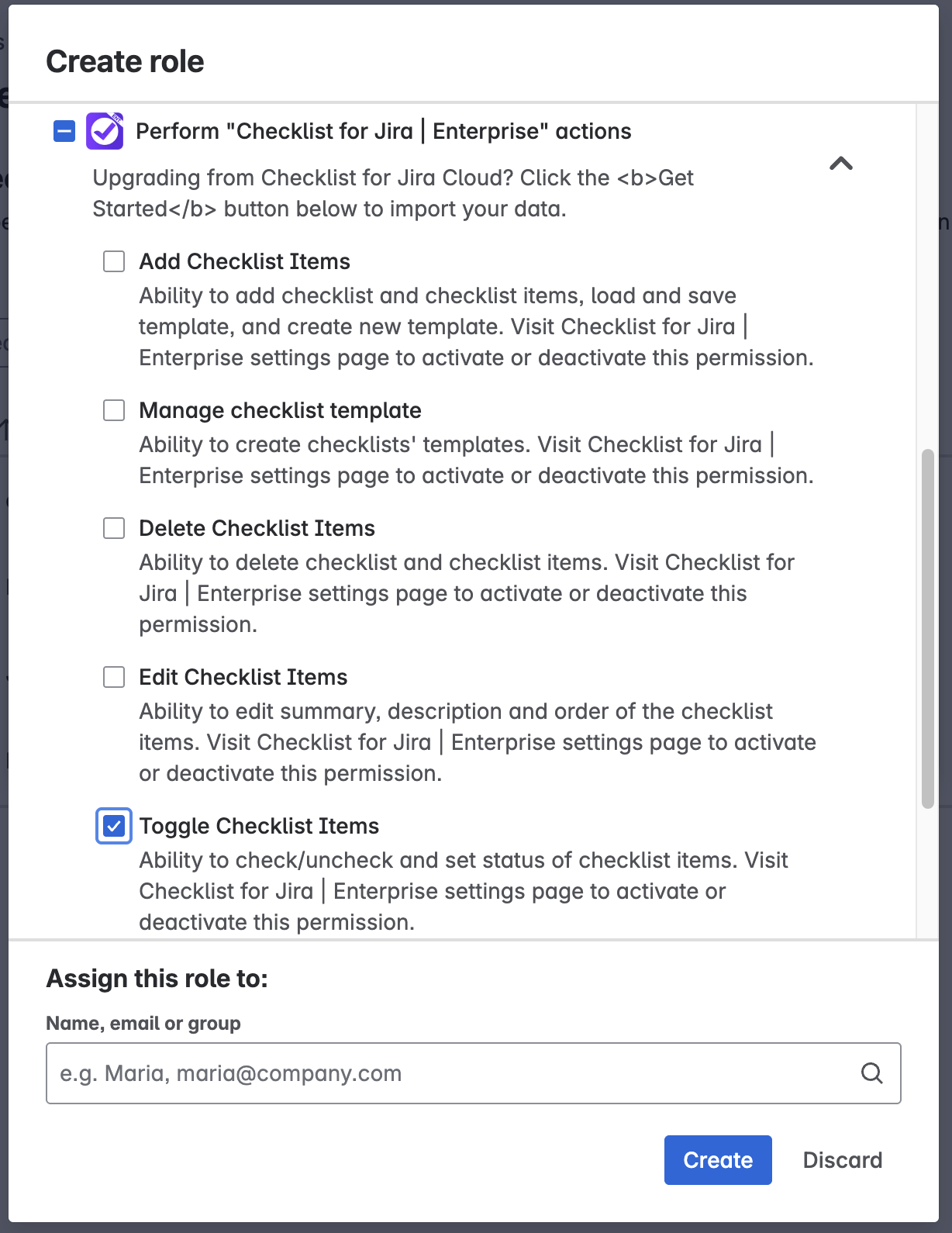Click the Add Checklist Items label
The height and width of the screenshot is (1233, 952).
tap(245, 261)
